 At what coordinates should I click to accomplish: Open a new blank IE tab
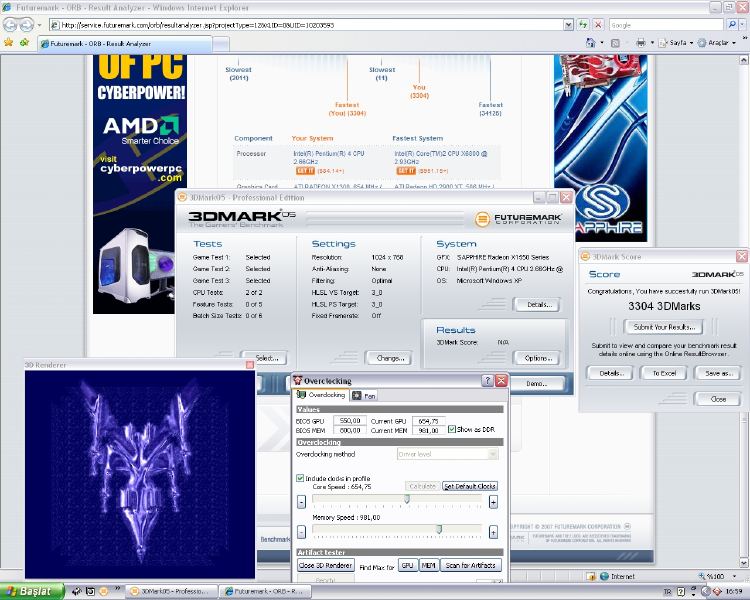tap(221, 44)
